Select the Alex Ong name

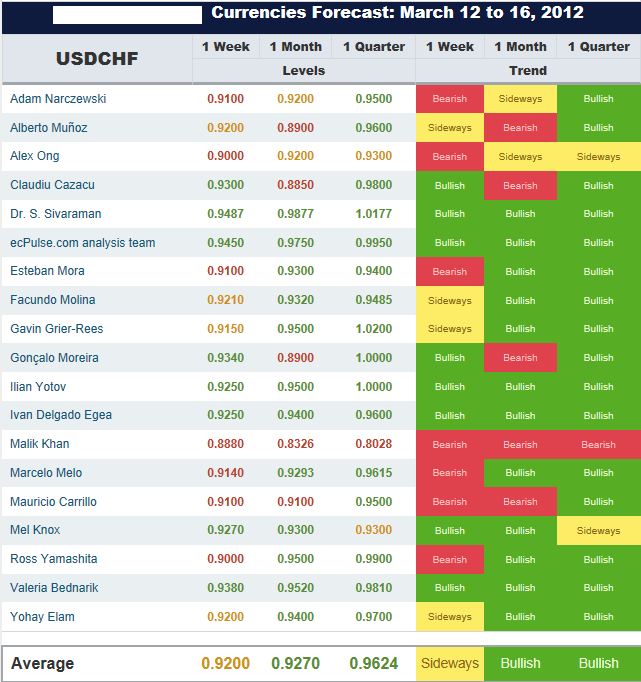point(35,156)
